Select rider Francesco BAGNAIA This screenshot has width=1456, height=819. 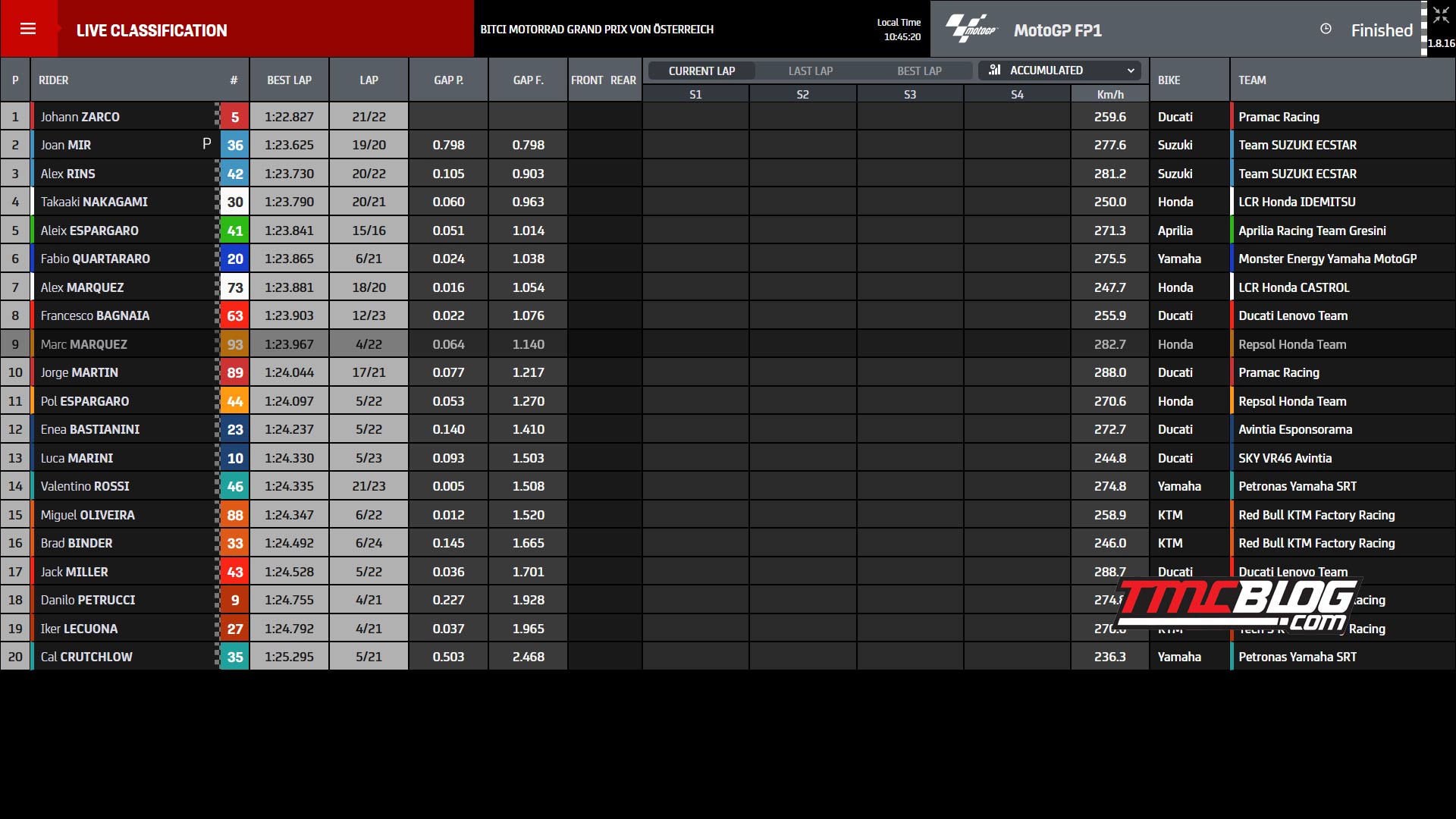point(95,315)
